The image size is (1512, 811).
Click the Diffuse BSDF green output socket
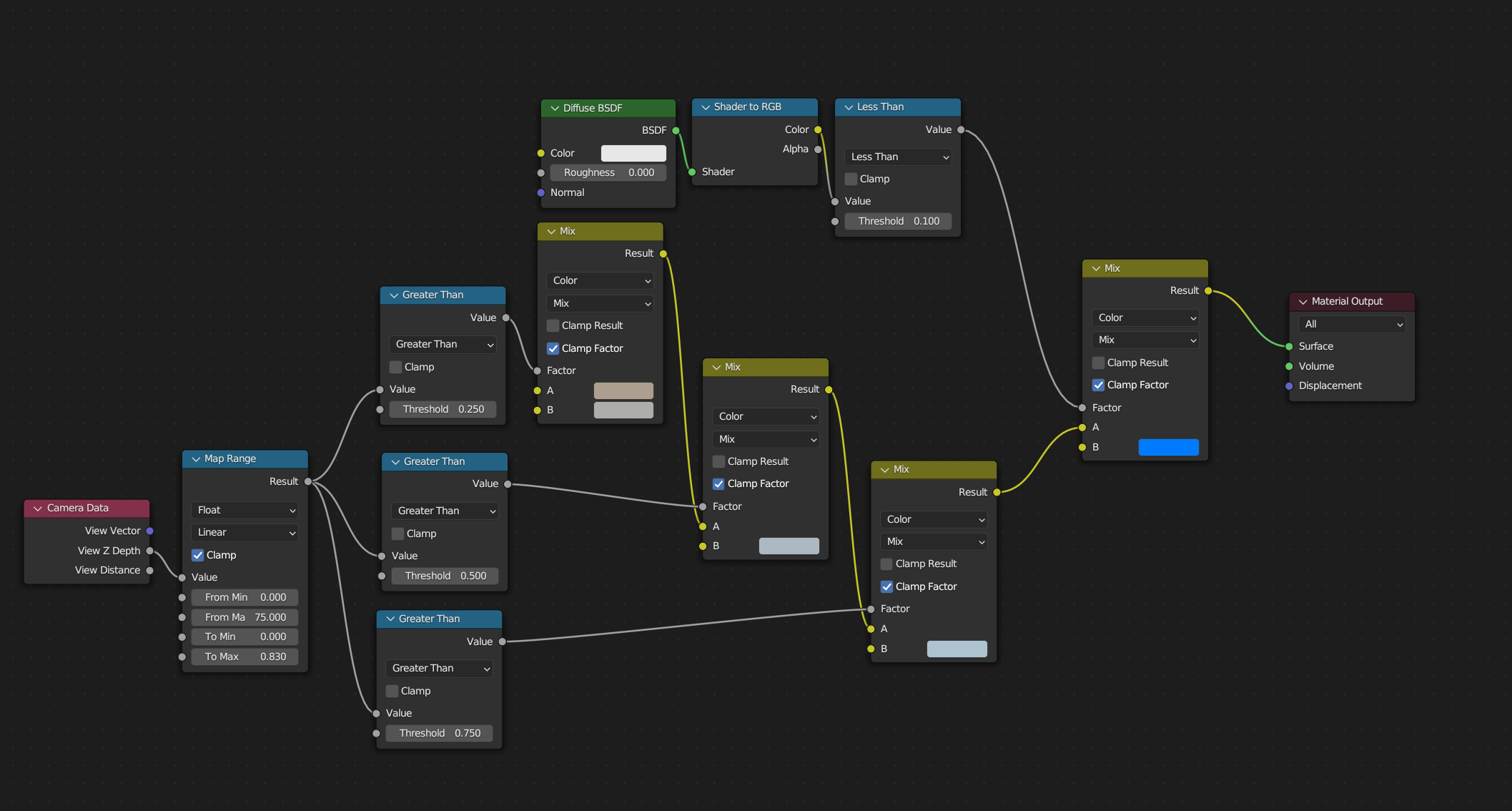point(676,130)
